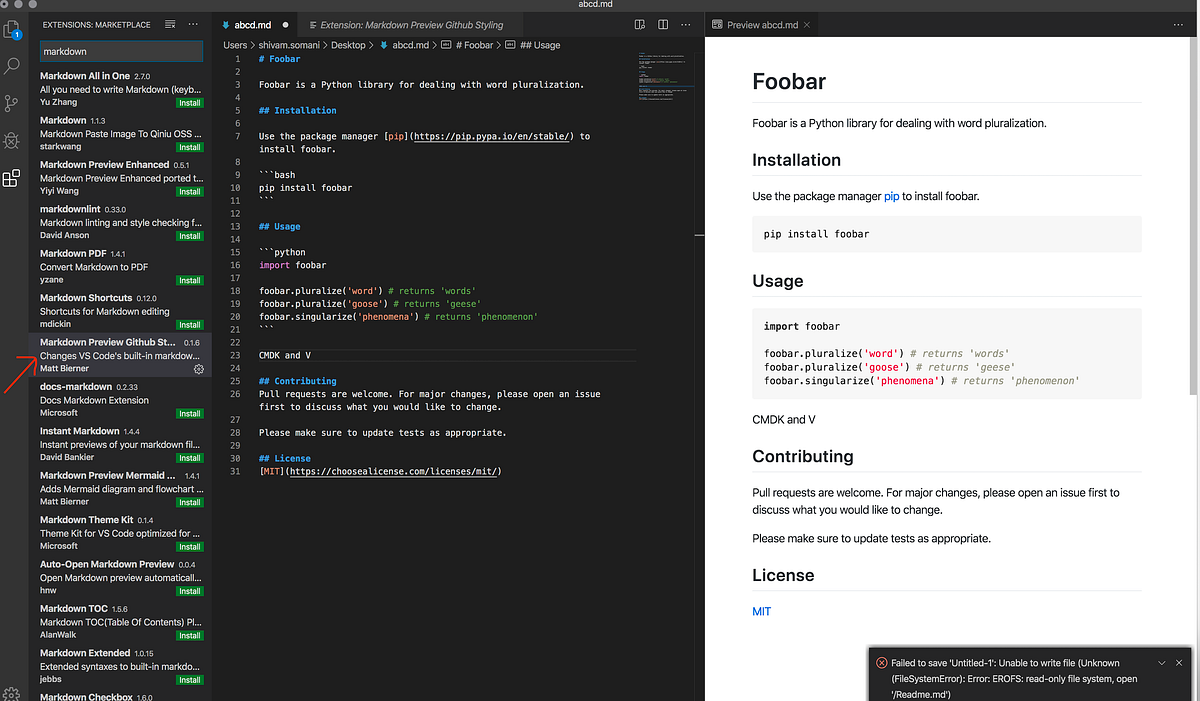
Task: Click choosealicense.com URL in editor
Action: point(394,471)
